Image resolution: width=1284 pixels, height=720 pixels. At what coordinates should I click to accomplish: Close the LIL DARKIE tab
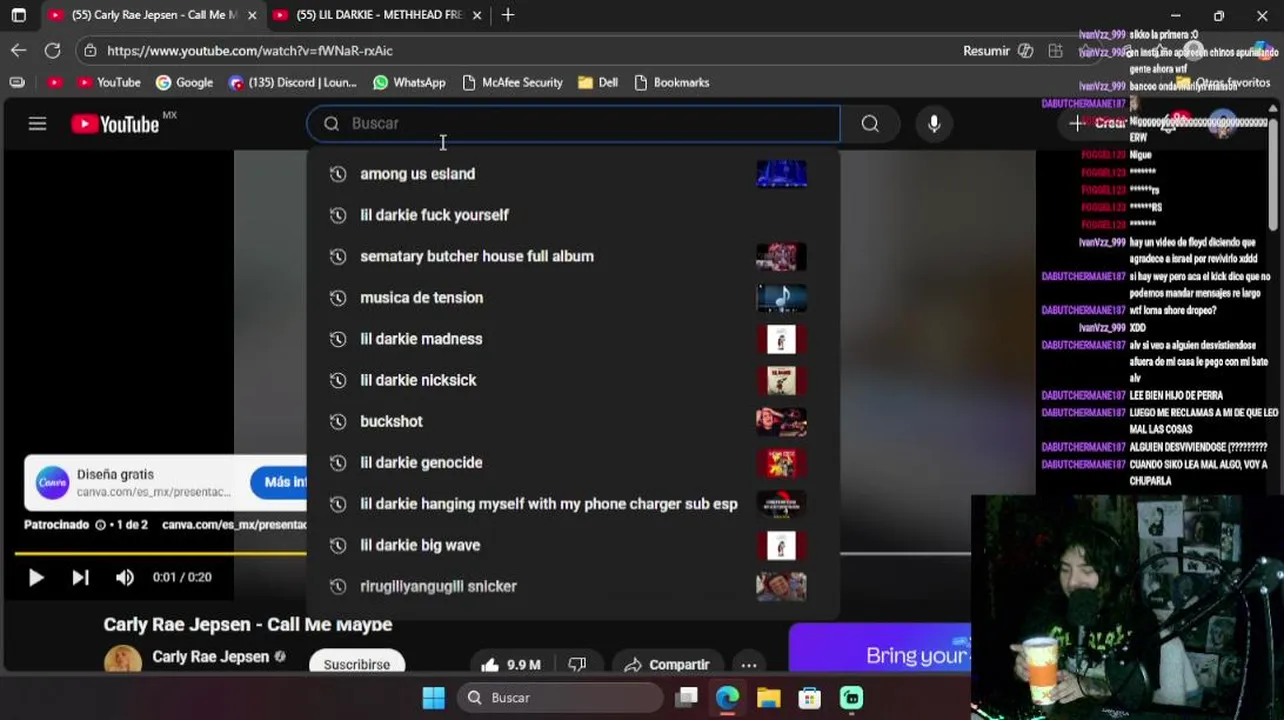coord(477,15)
